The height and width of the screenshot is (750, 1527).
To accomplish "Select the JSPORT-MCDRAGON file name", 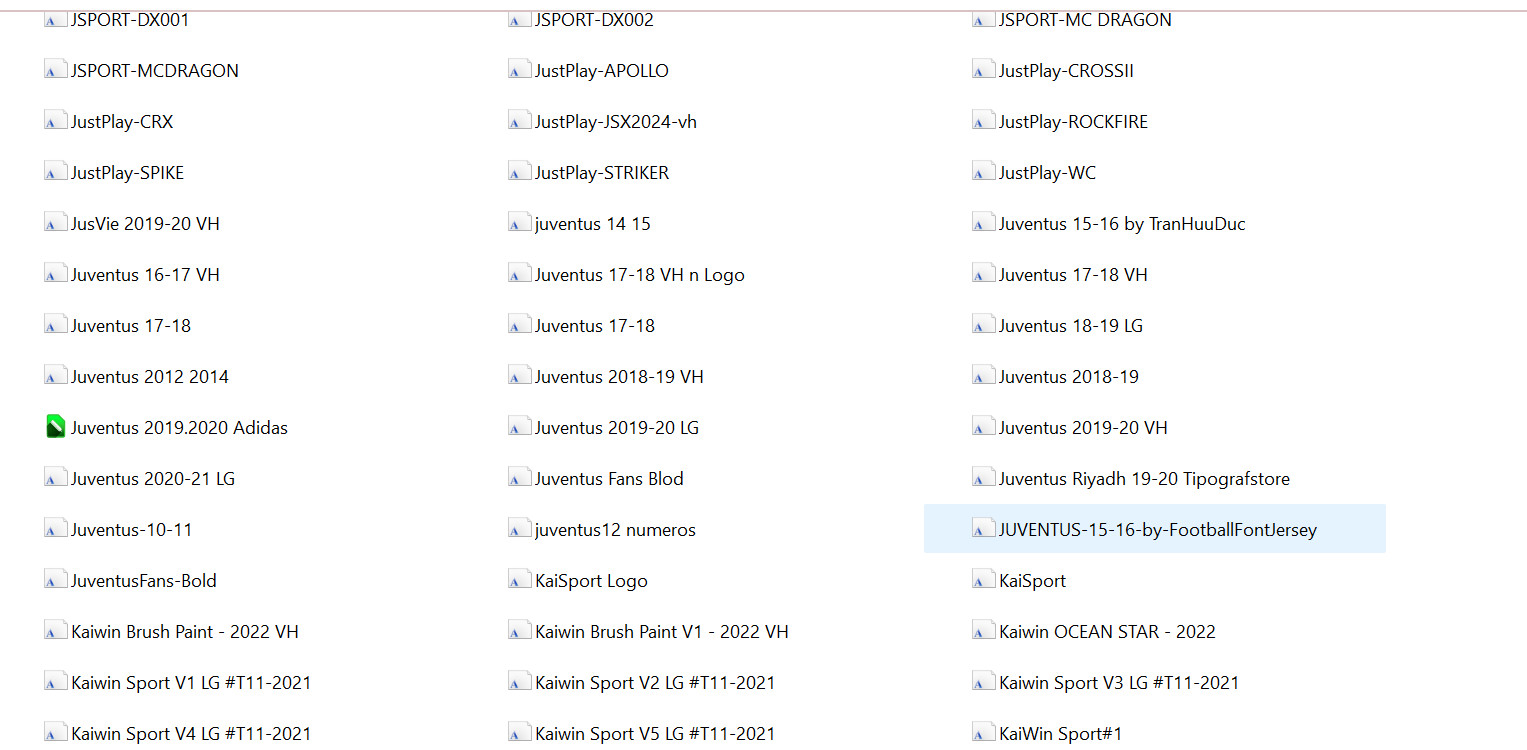I will 155,71.
